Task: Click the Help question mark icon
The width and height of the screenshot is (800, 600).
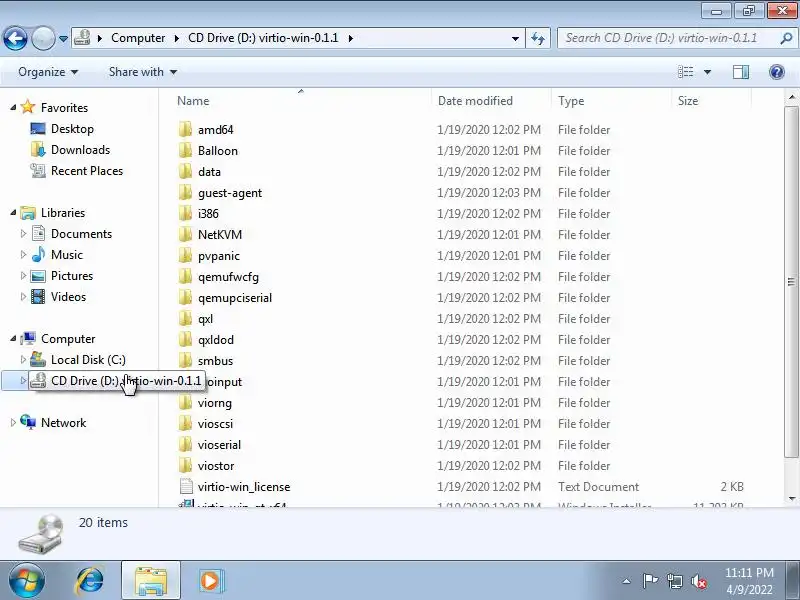Action: (777, 72)
